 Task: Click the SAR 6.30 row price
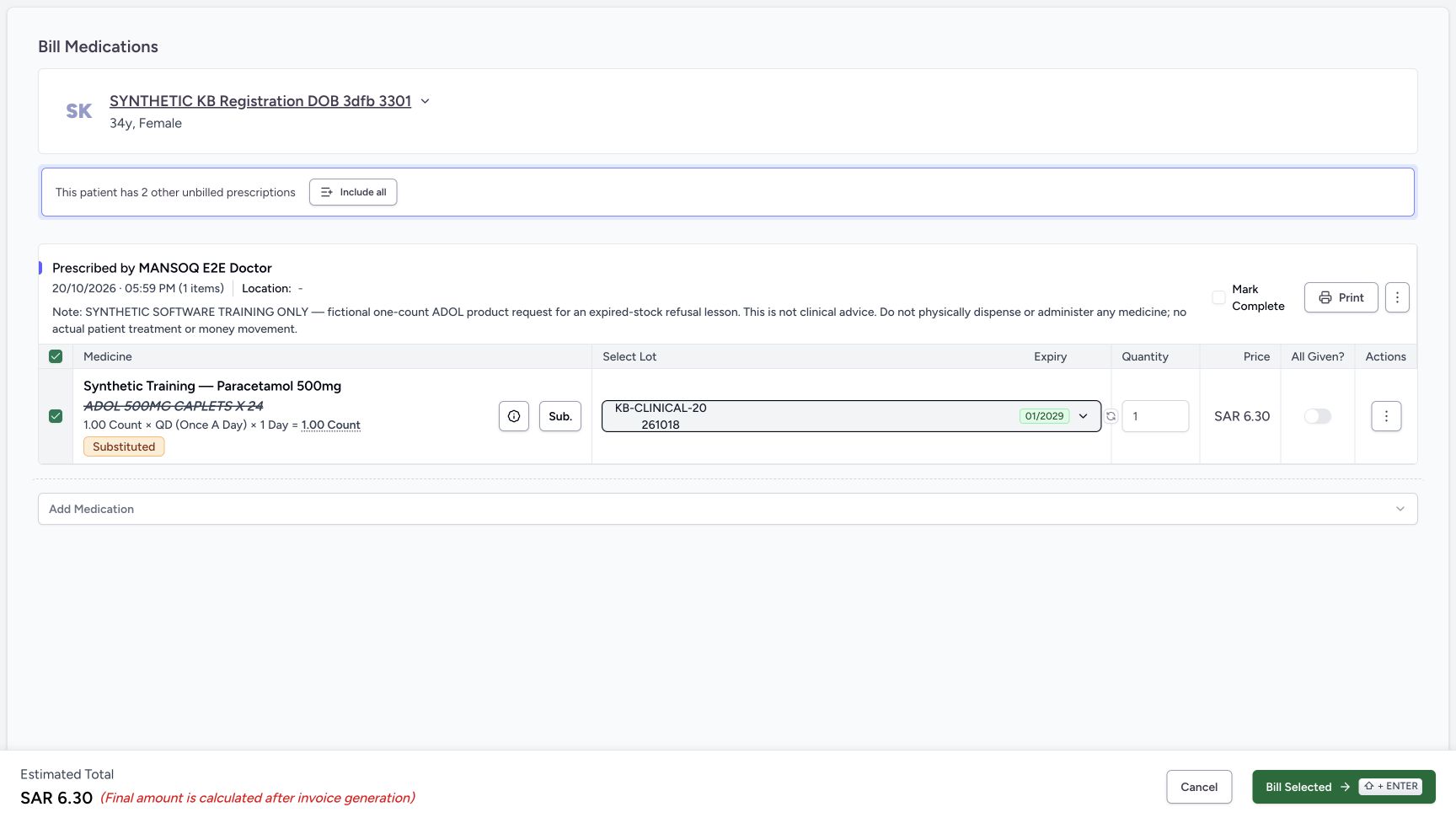[x=1242, y=416]
